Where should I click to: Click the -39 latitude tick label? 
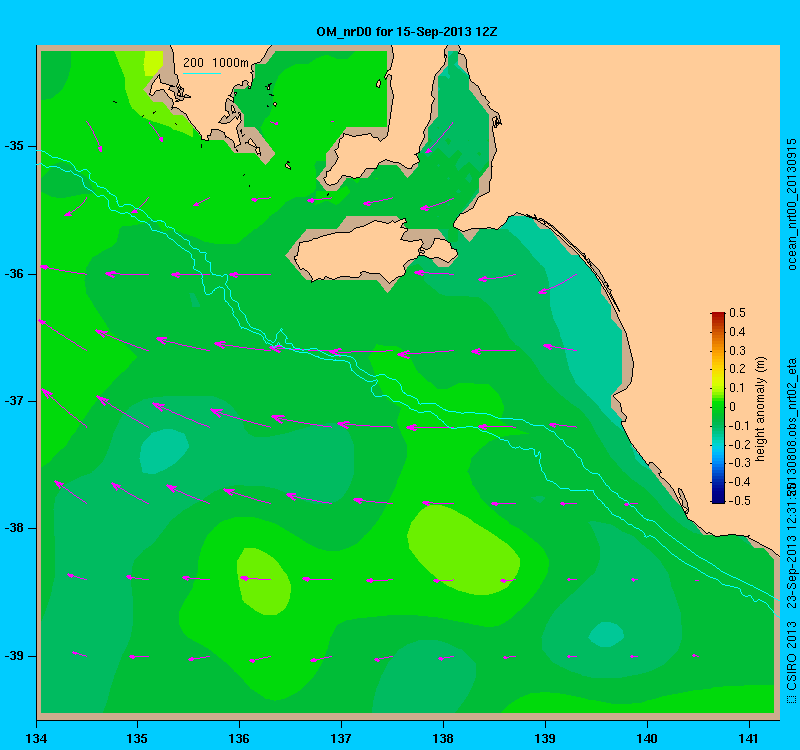pos(14,656)
